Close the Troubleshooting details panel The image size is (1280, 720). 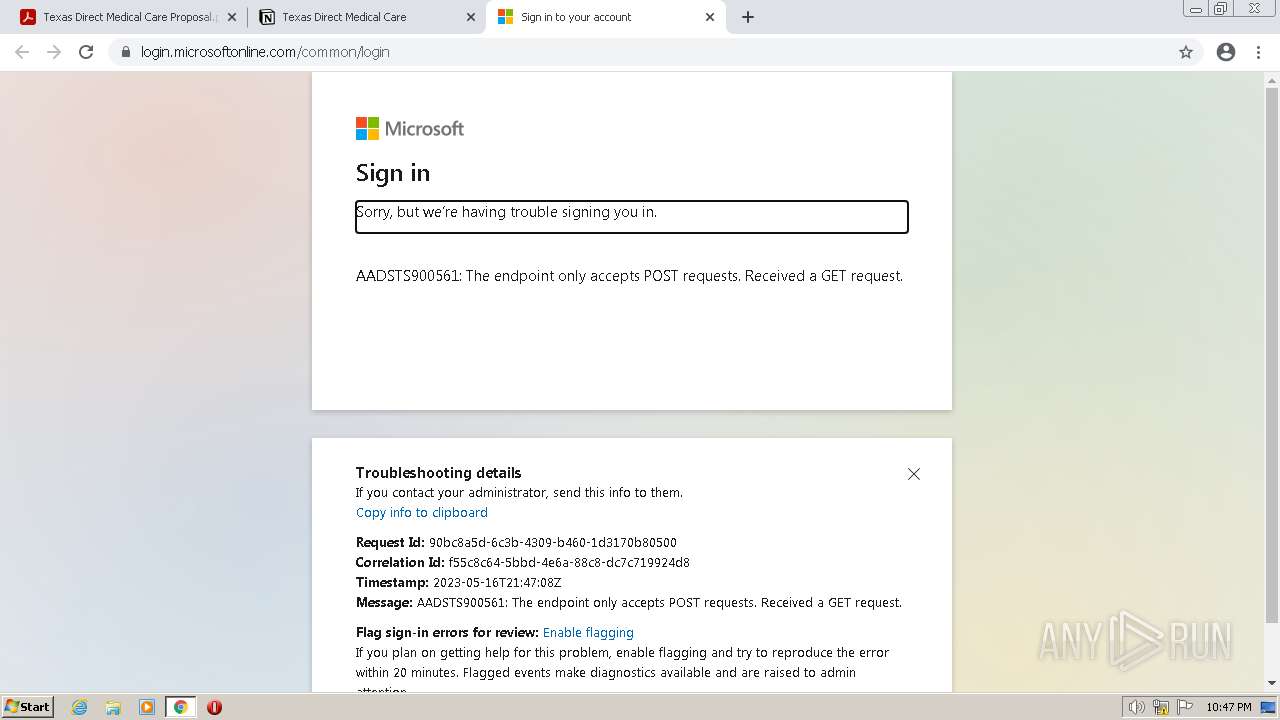pyautogui.click(x=913, y=474)
